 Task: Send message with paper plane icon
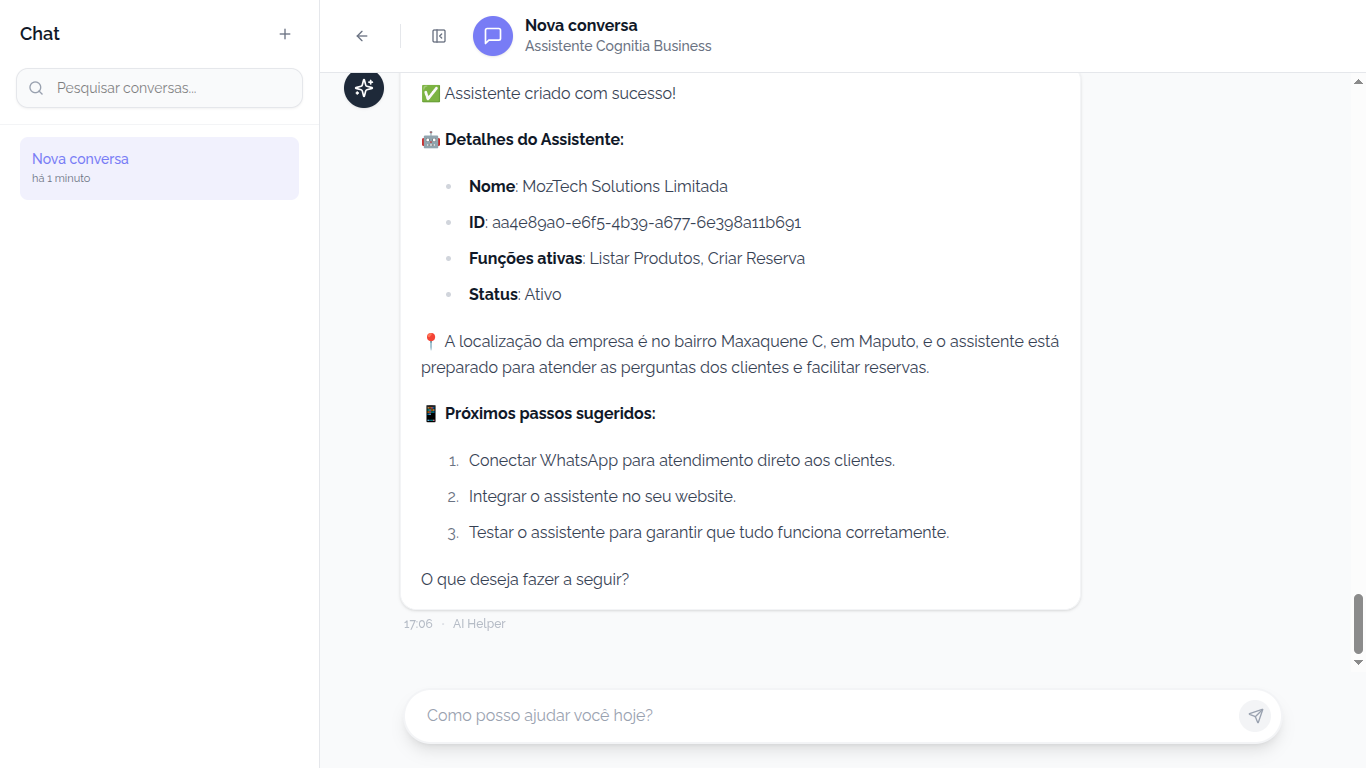1256,716
